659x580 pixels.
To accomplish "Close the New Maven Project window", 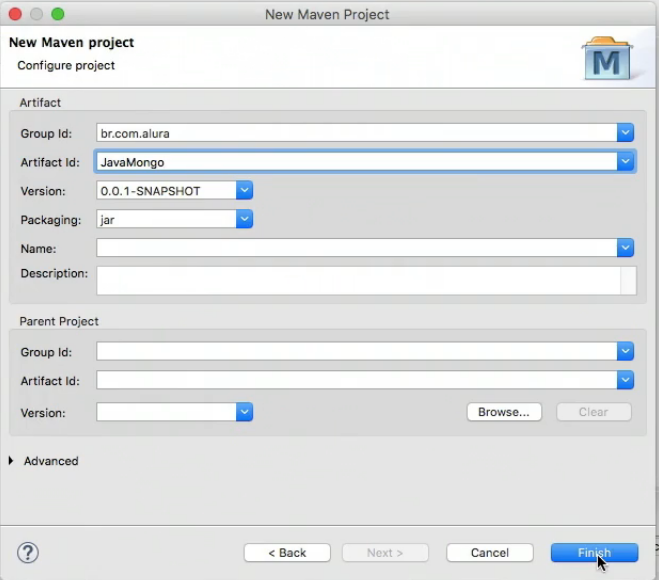I will pyautogui.click(x=16, y=14).
